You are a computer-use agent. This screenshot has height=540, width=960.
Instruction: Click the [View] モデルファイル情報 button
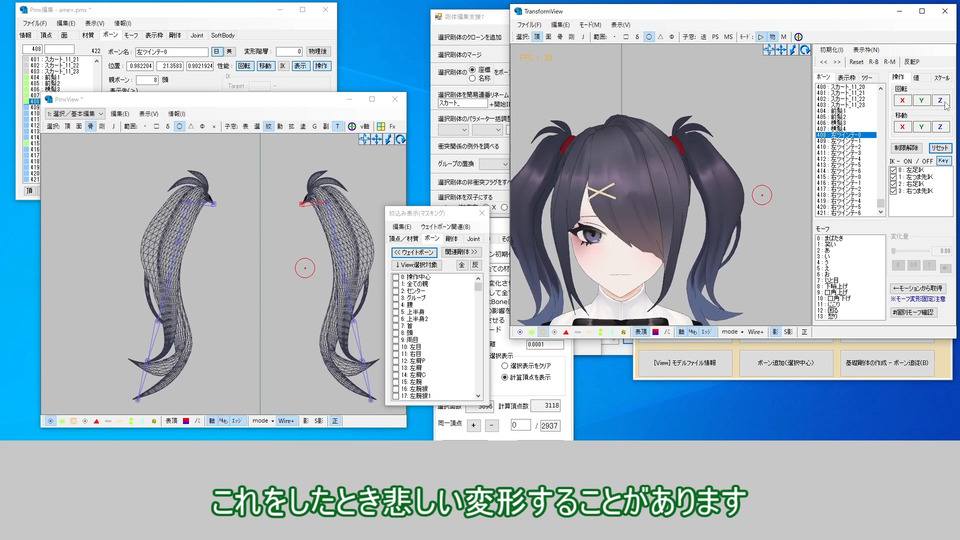pyautogui.click(x=684, y=362)
